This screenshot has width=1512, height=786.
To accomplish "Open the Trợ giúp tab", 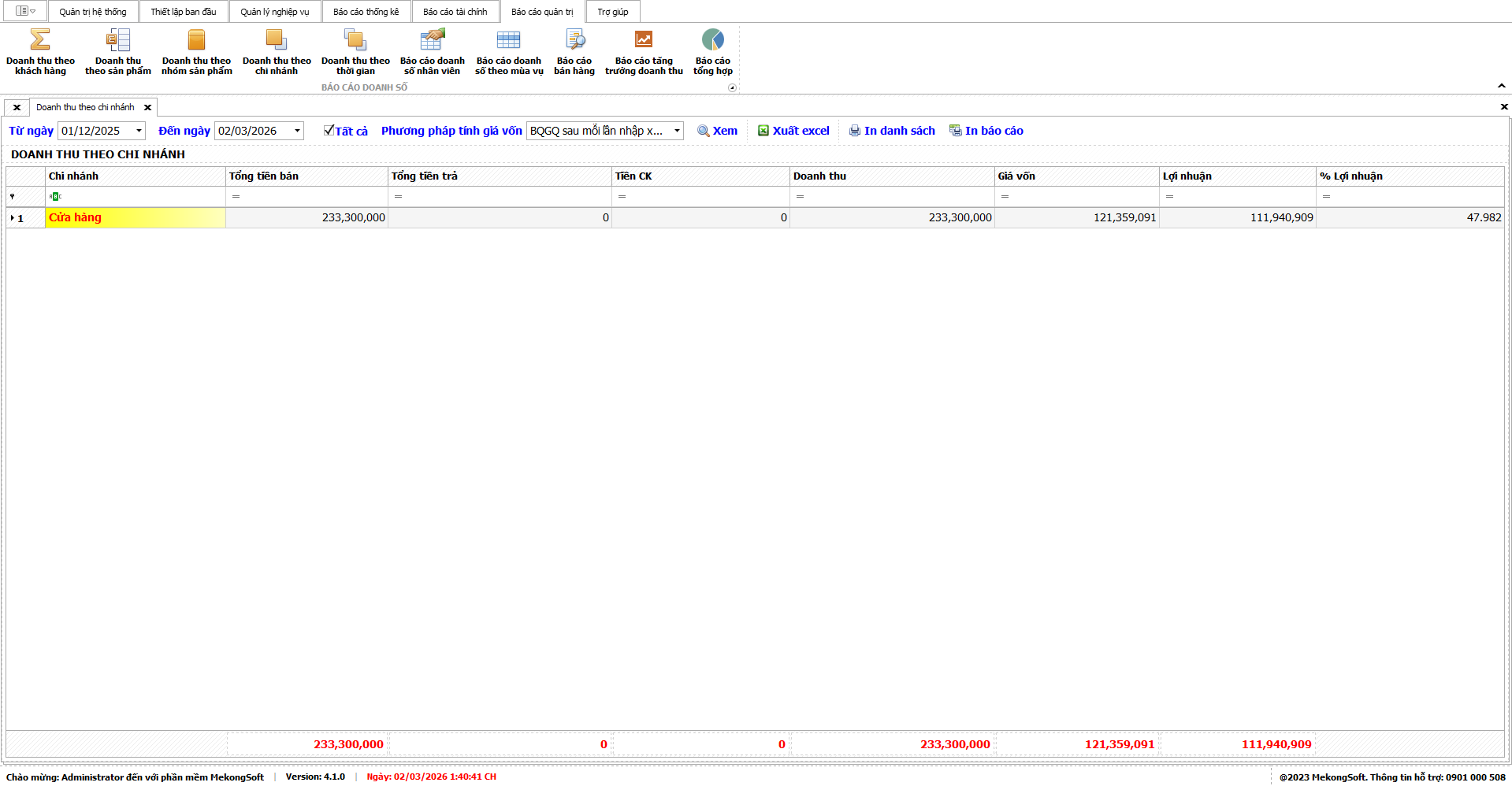I will pyautogui.click(x=613, y=12).
